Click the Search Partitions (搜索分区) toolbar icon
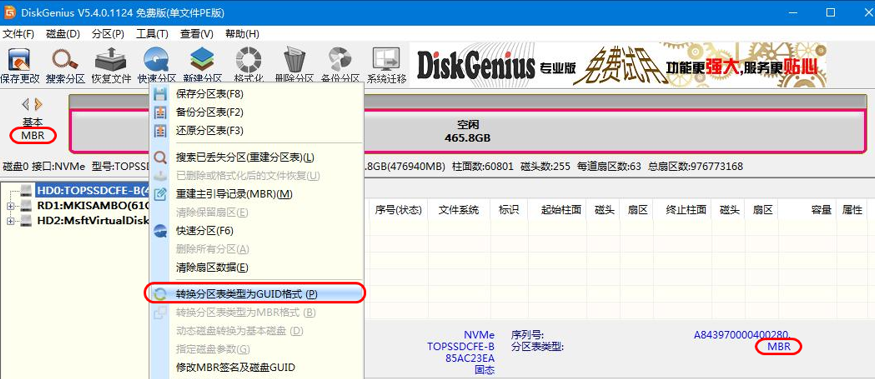Screen dimensions: 875x379 (65, 64)
